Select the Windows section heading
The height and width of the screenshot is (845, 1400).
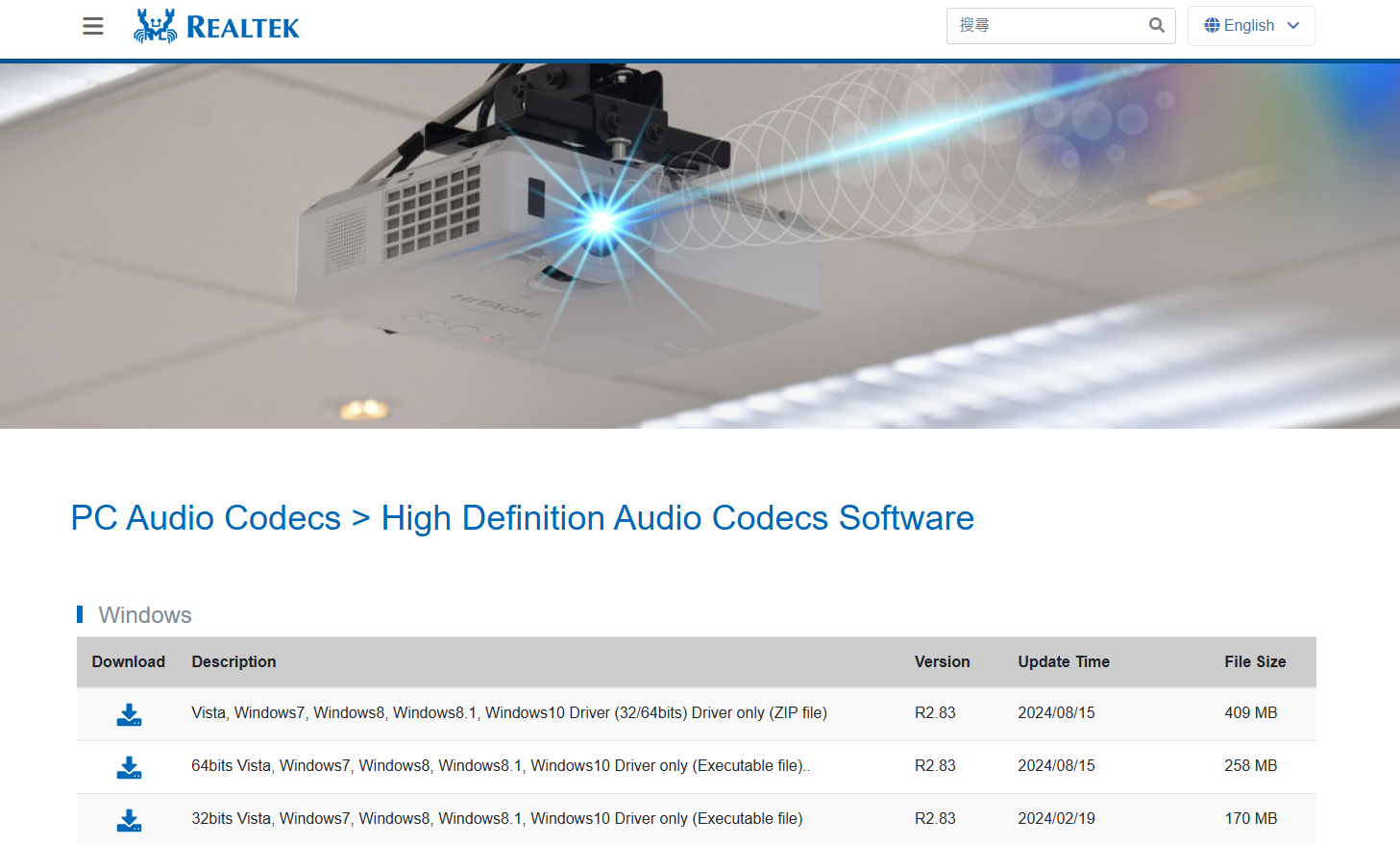pyautogui.click(x=145, y=615)
